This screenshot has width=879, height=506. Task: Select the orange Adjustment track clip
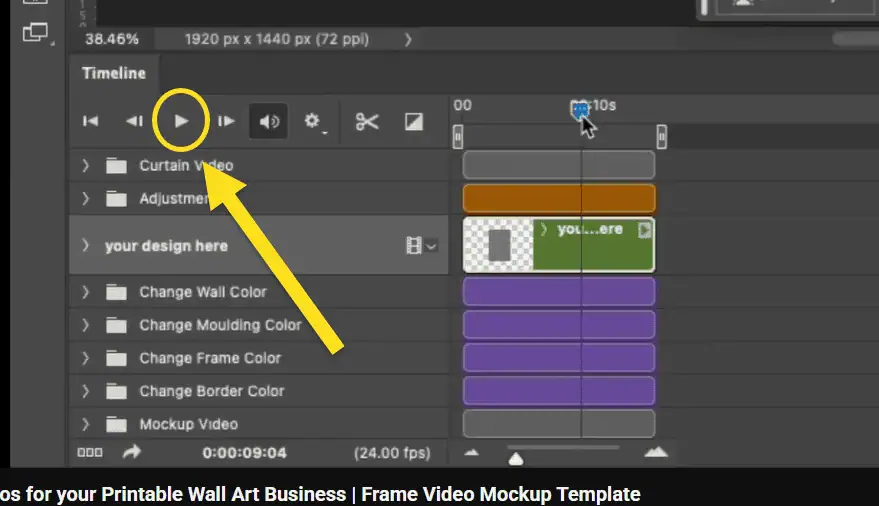(x=558, y=198)
